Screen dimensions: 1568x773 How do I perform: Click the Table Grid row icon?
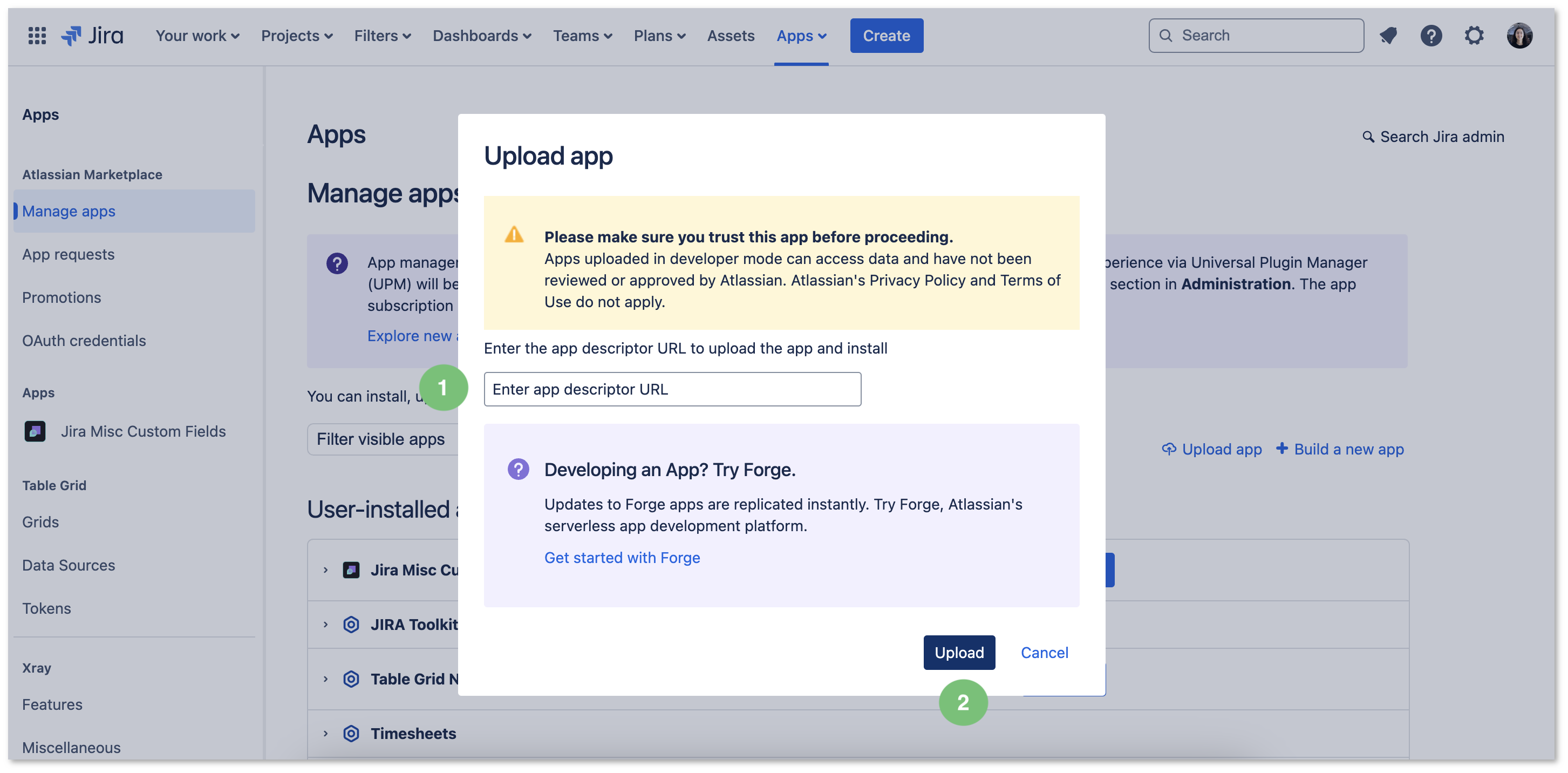pyautogui.click(x=351, y=679)
